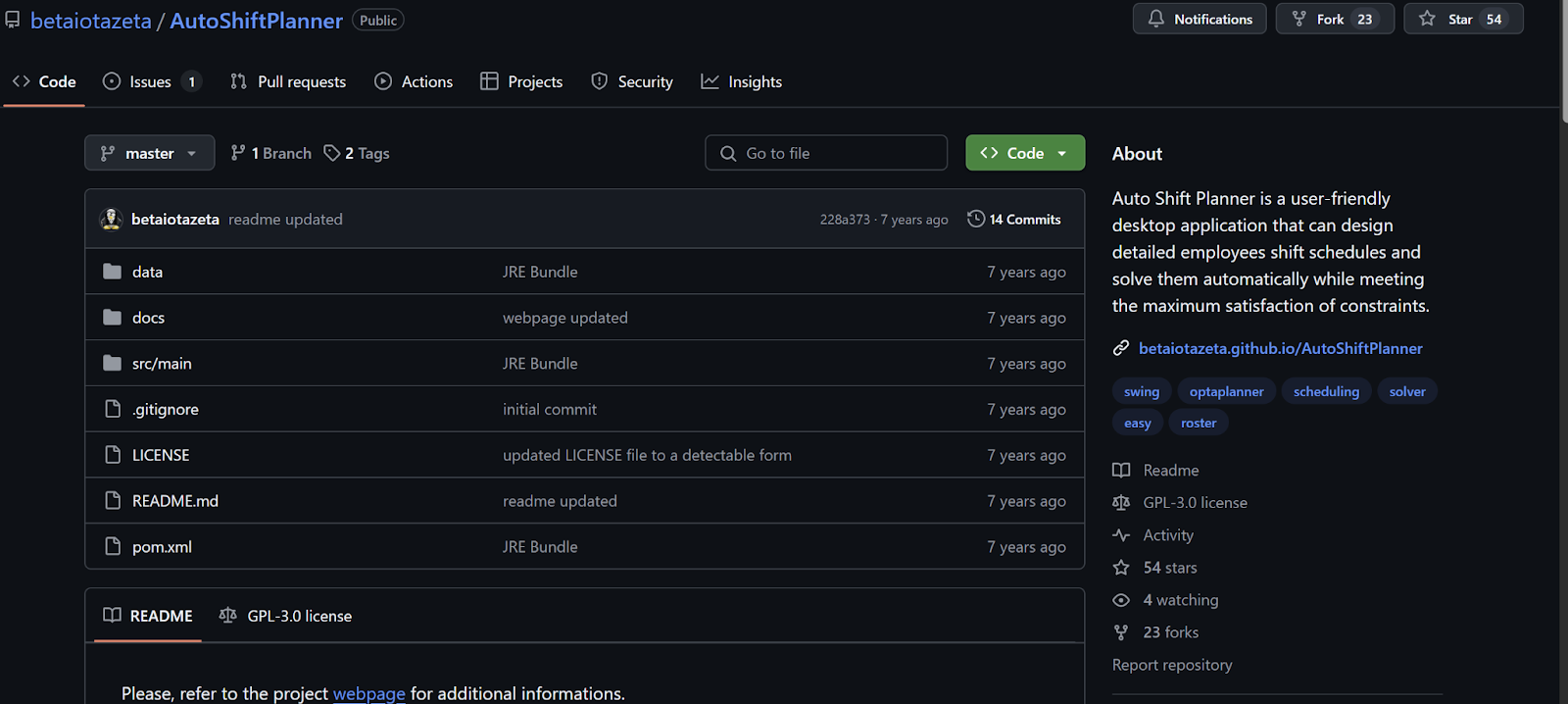The width and height of the screenshot is (1568, 704).
Task: Click the link chain icon beside website URL
Action: click(1121, 348)
